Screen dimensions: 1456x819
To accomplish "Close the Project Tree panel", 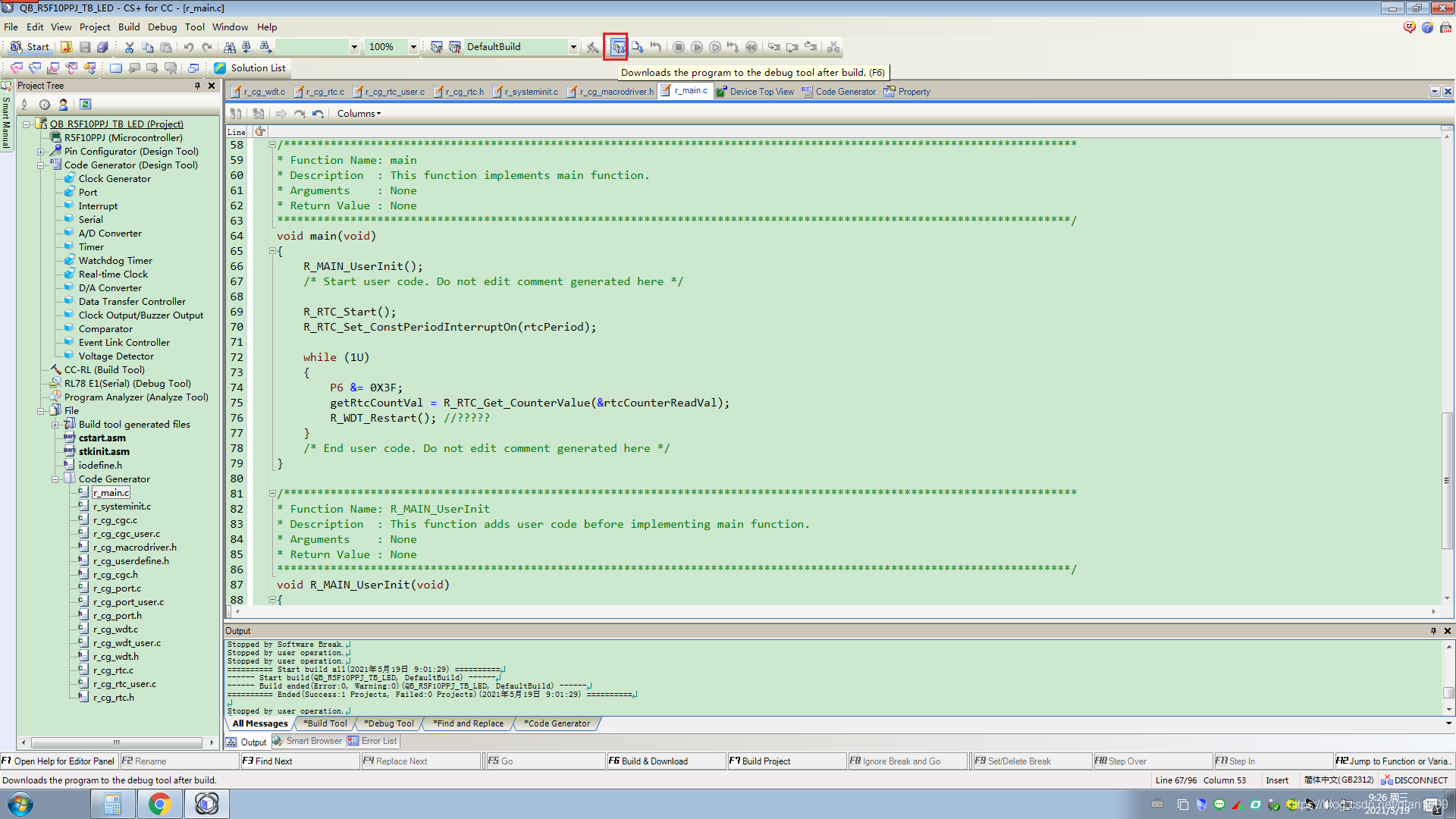I will (x=212, y=86).
